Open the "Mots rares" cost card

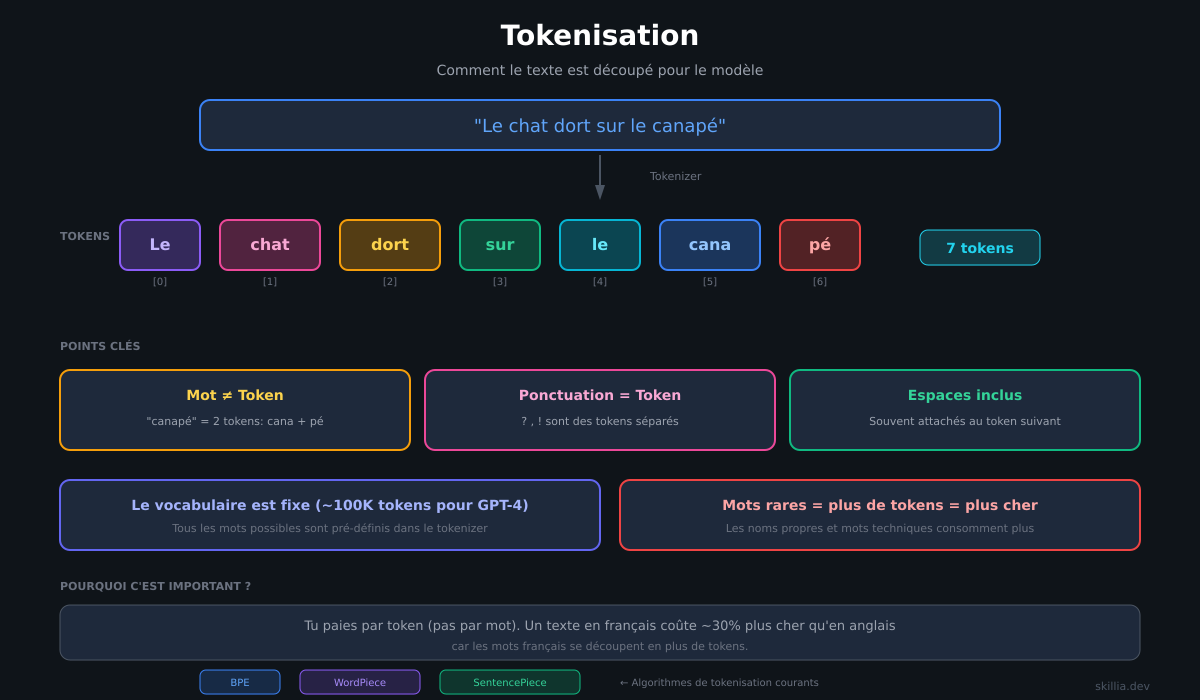point(880,515)
